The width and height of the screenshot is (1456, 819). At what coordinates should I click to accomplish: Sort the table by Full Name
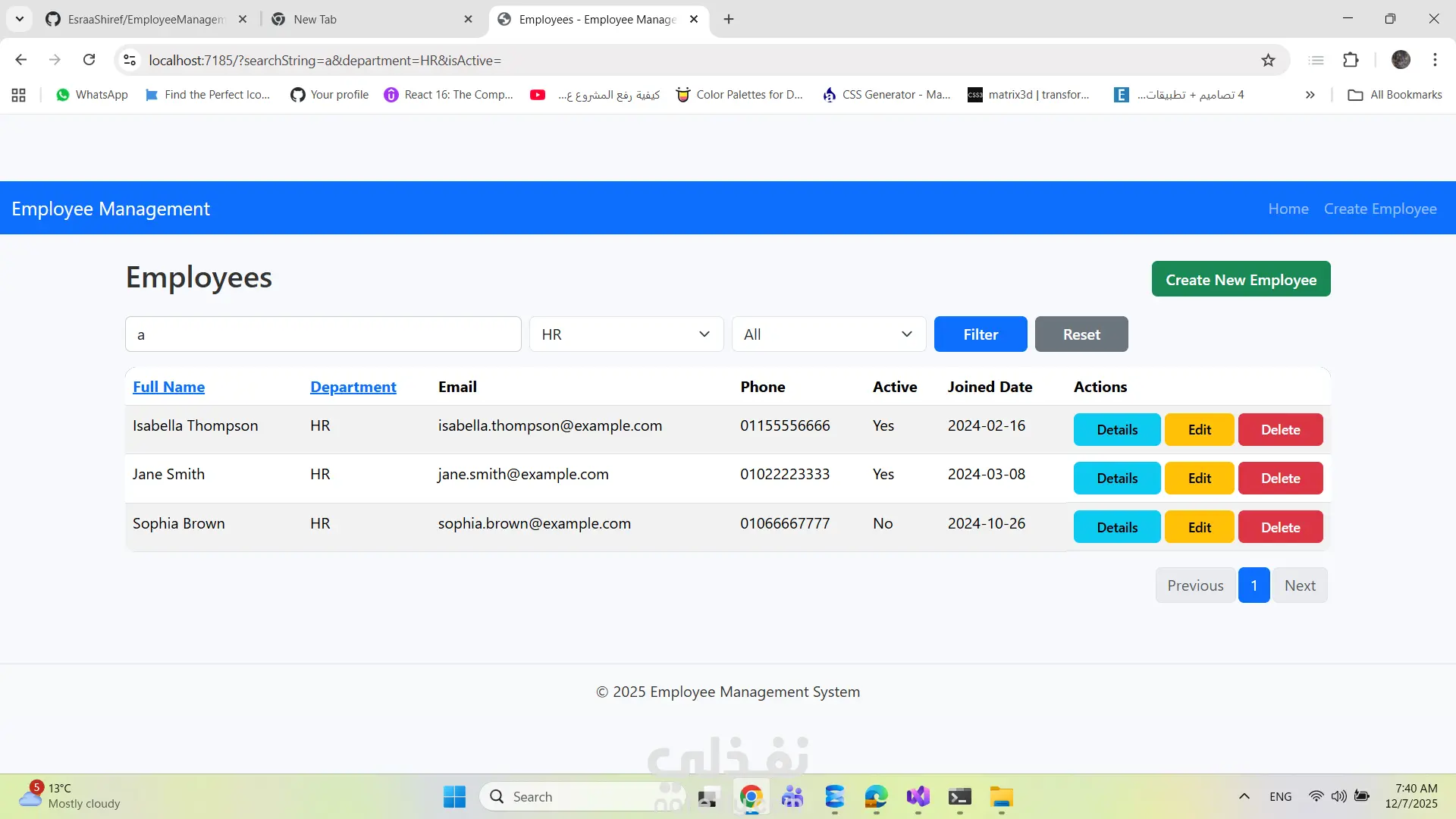pyautogui.click(x=168, y=387)
